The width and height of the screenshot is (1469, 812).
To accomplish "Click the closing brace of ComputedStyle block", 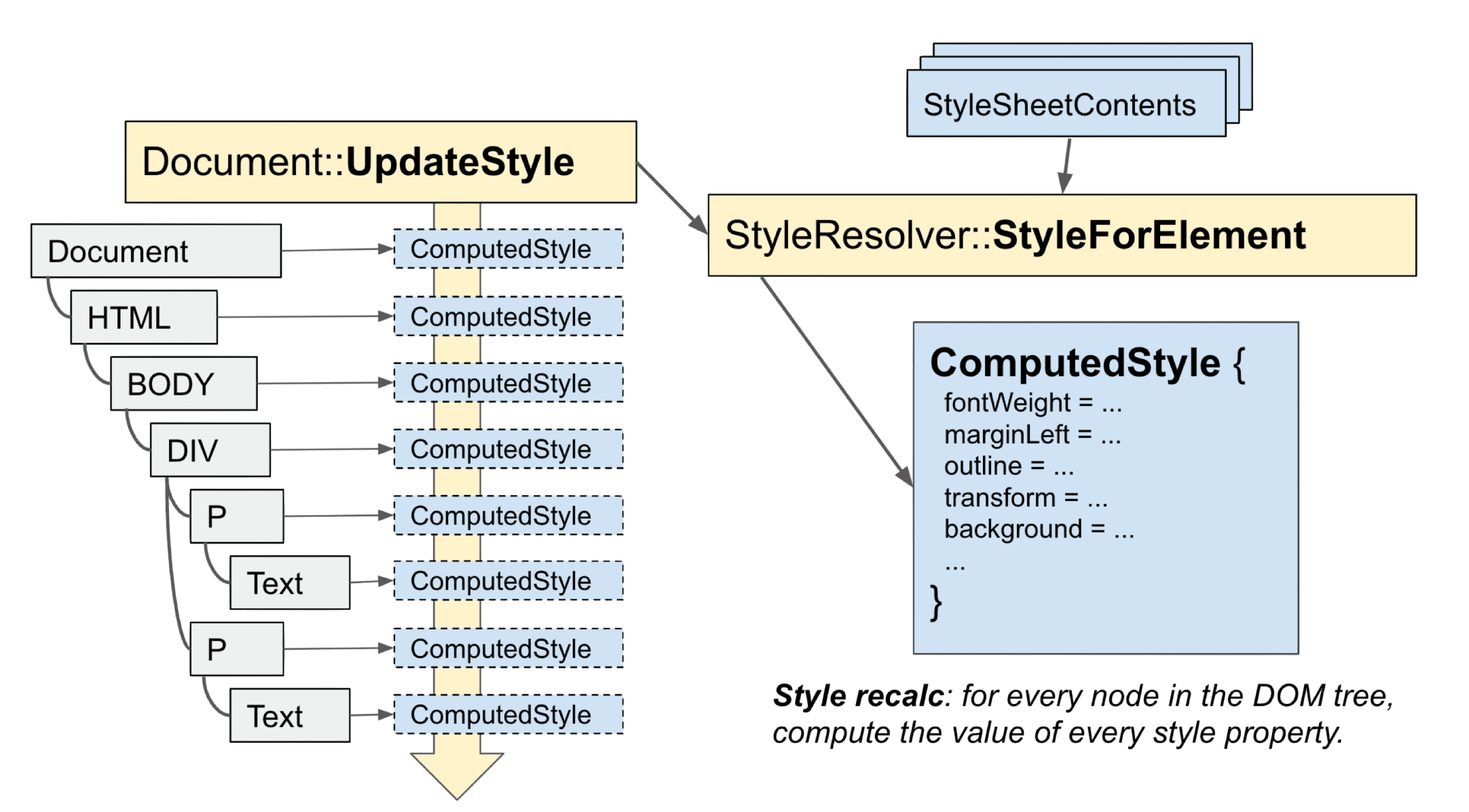I will (x=936, y=602).
